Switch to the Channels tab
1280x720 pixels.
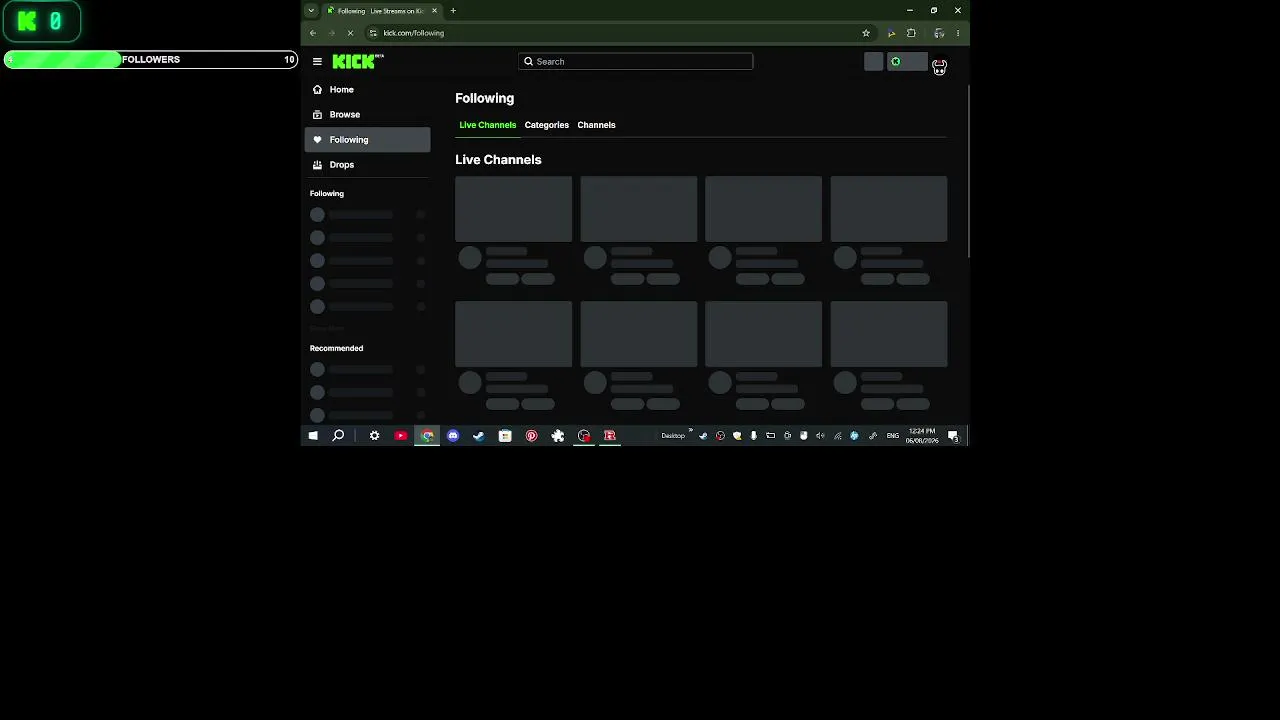tap(596, 125)
